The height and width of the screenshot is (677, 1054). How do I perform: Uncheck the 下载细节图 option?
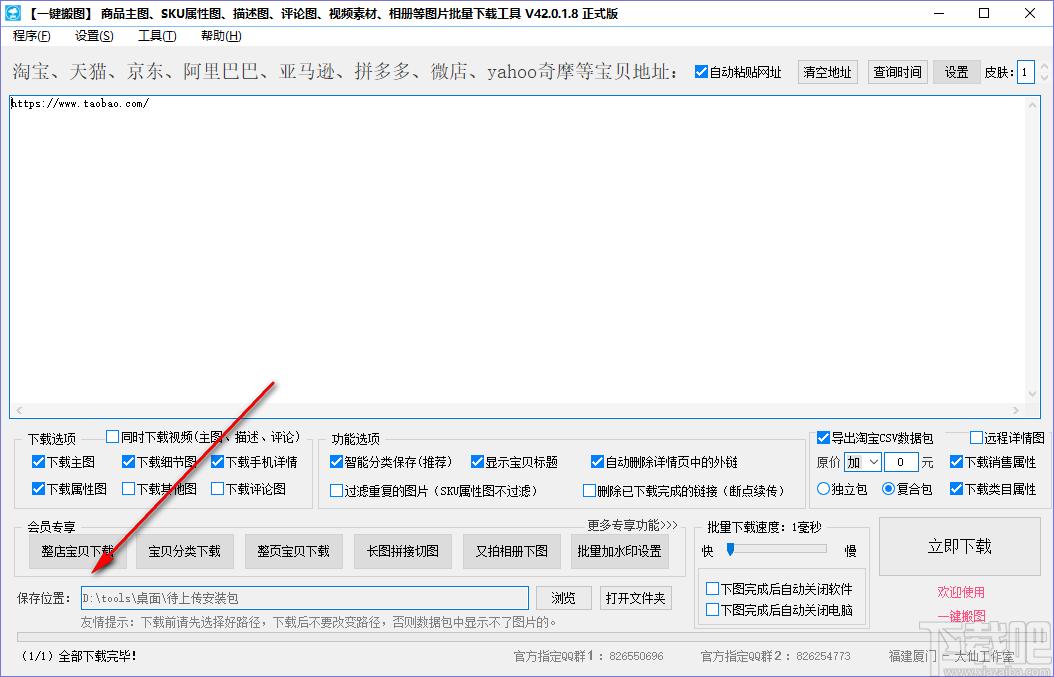click(129, 462)
